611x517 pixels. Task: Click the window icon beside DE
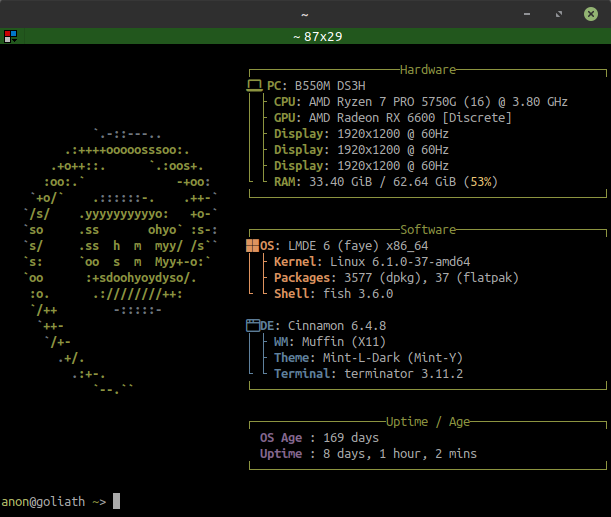253,326
